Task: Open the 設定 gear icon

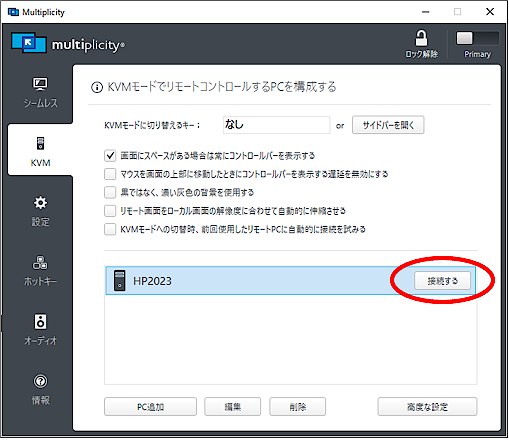Action: (40, 203)
